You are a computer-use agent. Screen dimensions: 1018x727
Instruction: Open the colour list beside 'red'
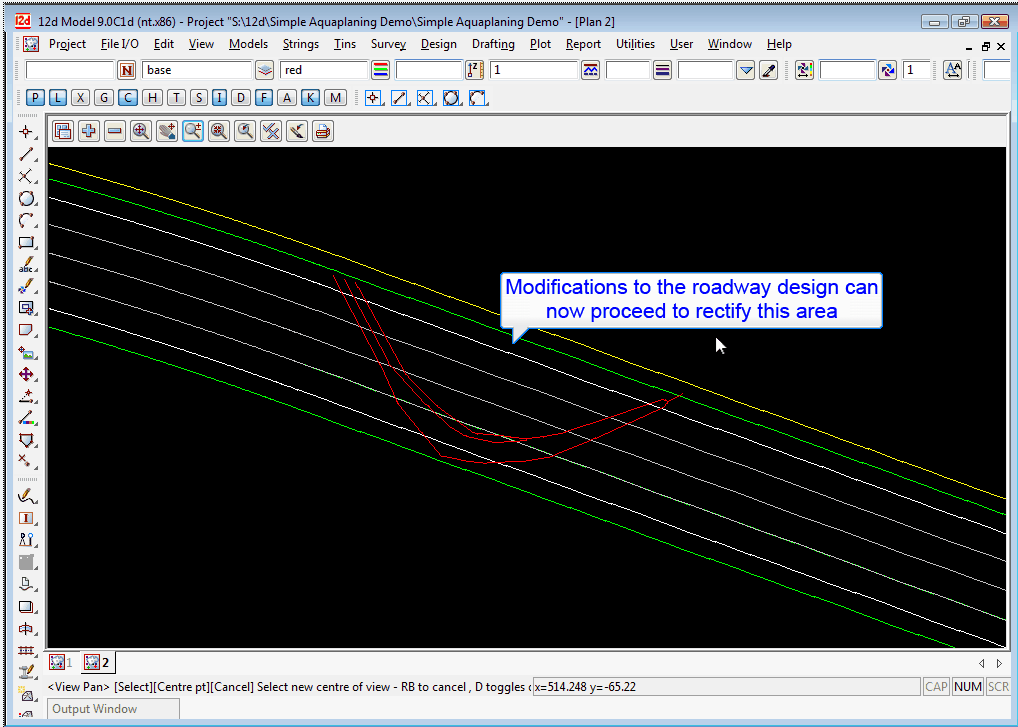point(380,70)
